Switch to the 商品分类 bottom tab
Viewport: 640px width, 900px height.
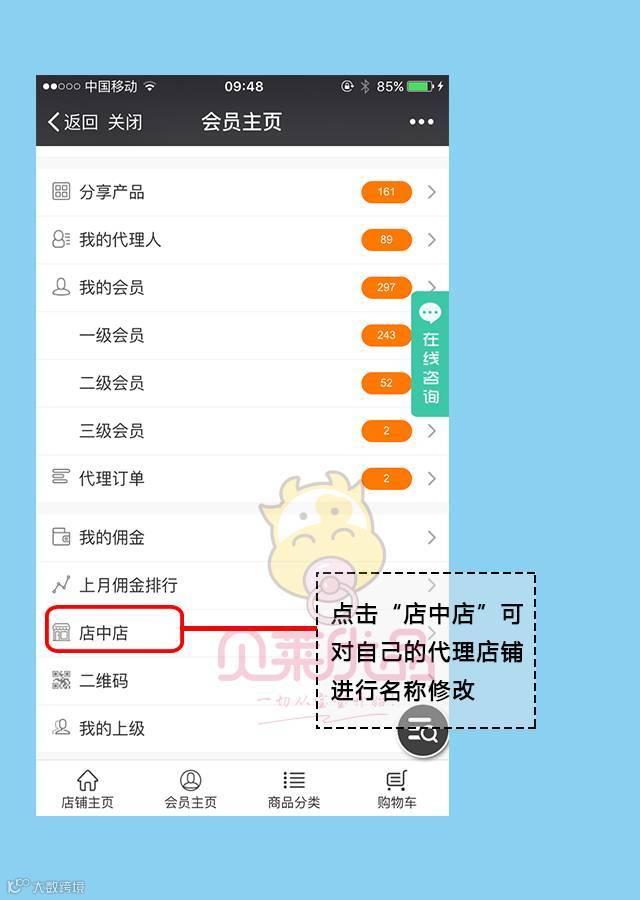coord(294,789)
